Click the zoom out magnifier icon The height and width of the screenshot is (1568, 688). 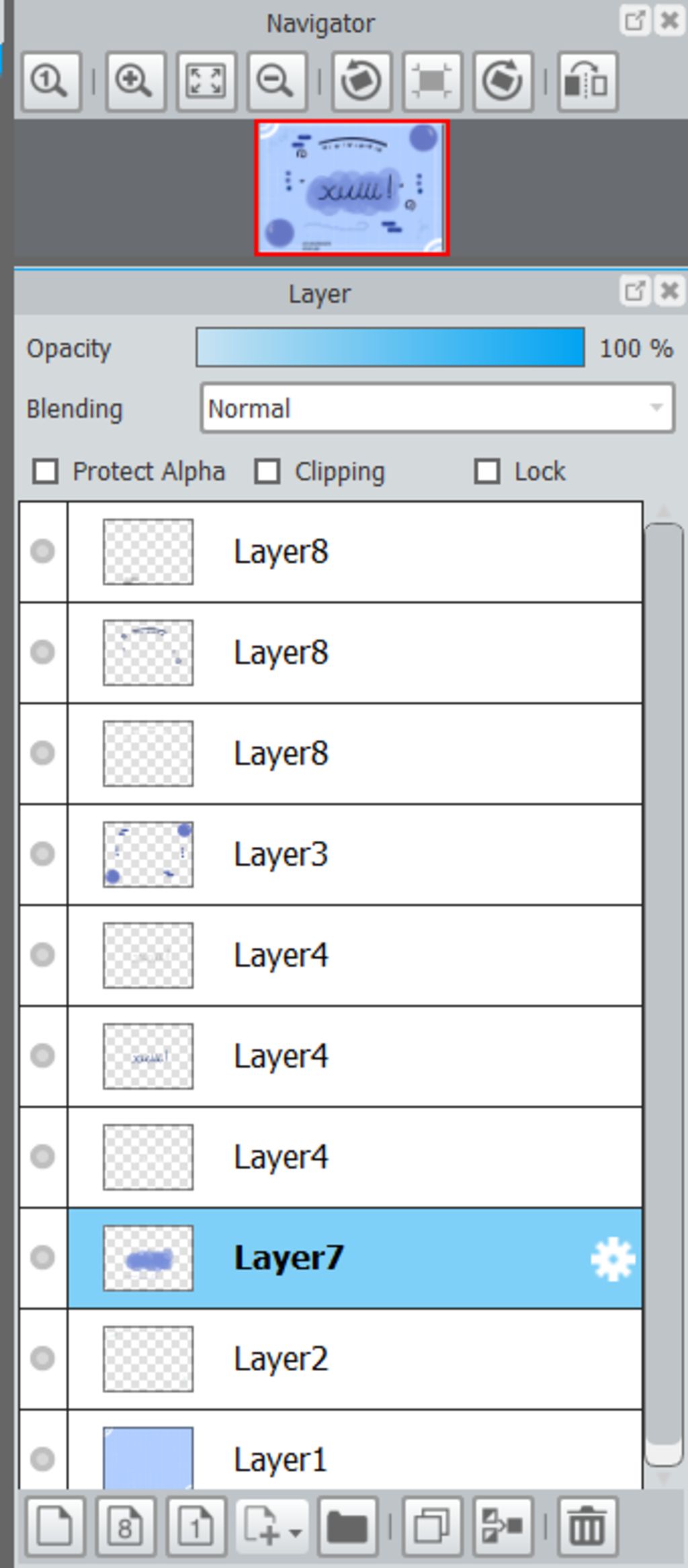tap(277, 82)
